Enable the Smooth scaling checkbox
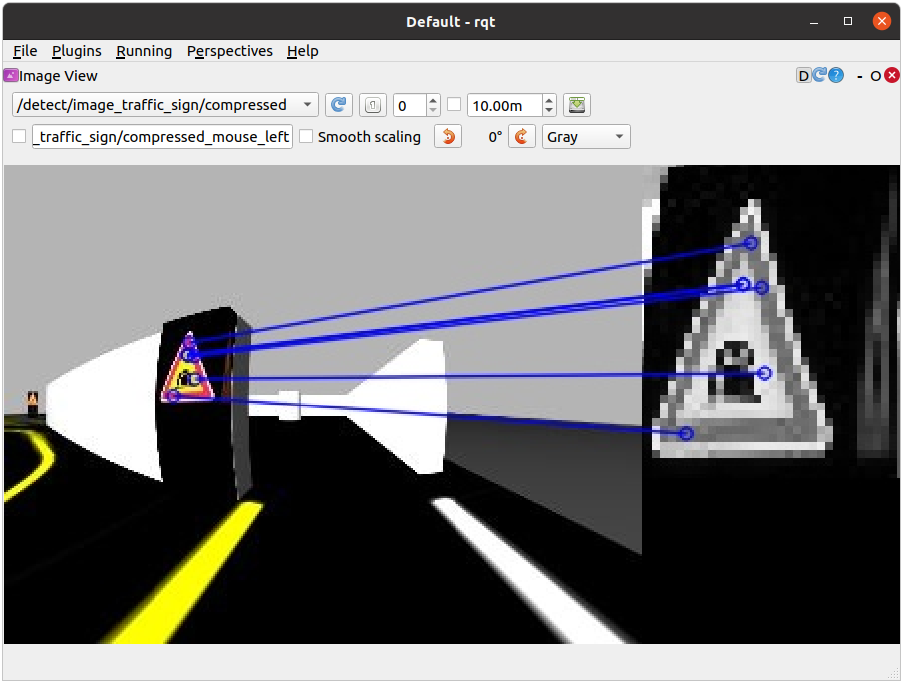 pyautogui.click(x=307, y=137)
